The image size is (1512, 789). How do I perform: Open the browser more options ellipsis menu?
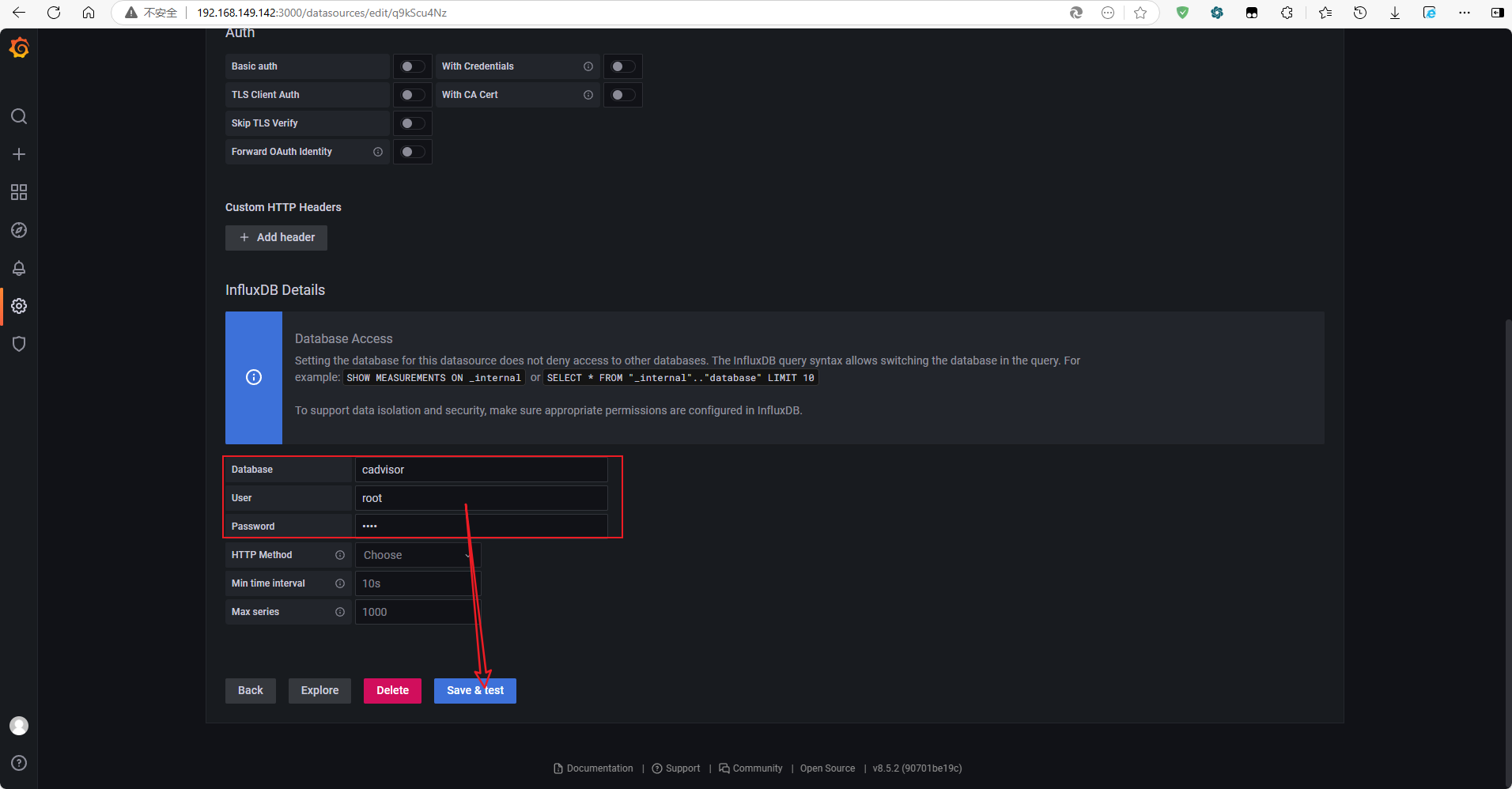[1465, 13]
